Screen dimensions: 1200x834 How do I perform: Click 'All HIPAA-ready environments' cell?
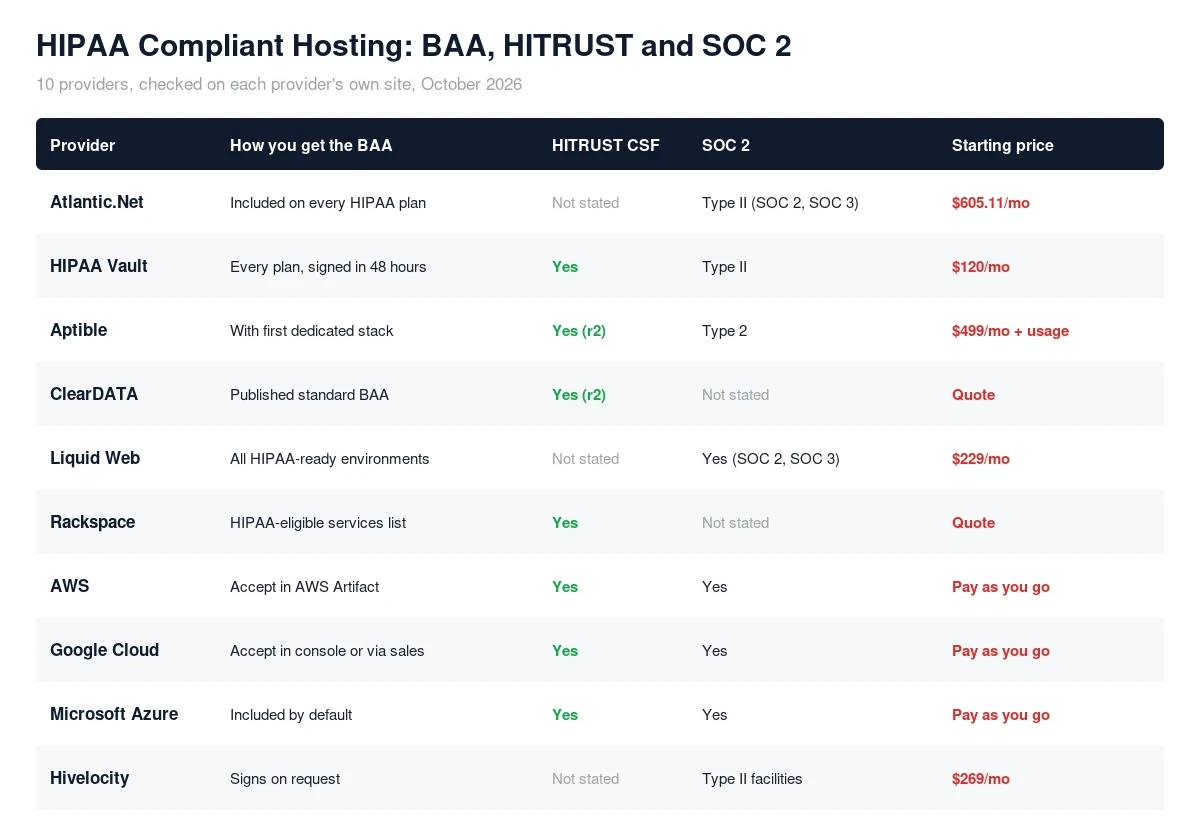point(330,459)
